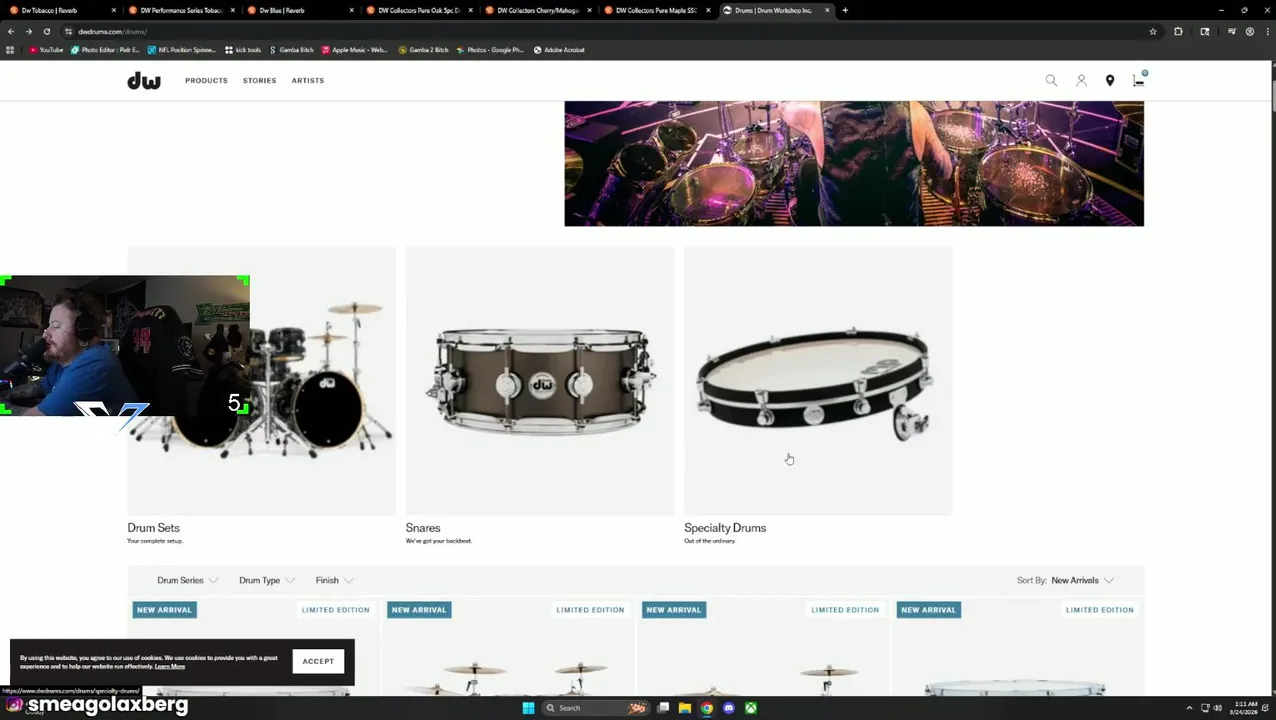The width and height of the screenshot is (1276, 720).
Task: Open the Chrome profile avatar
Action: (1251, 31)
